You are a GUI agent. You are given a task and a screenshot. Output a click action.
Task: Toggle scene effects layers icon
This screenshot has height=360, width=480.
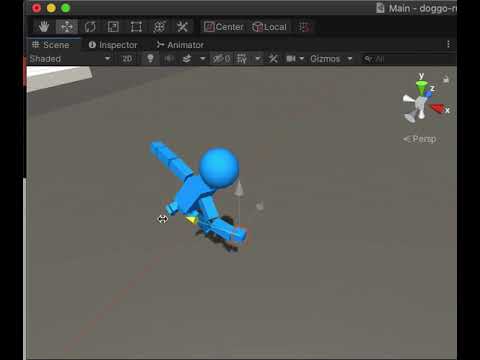click(x=187, y=59)
